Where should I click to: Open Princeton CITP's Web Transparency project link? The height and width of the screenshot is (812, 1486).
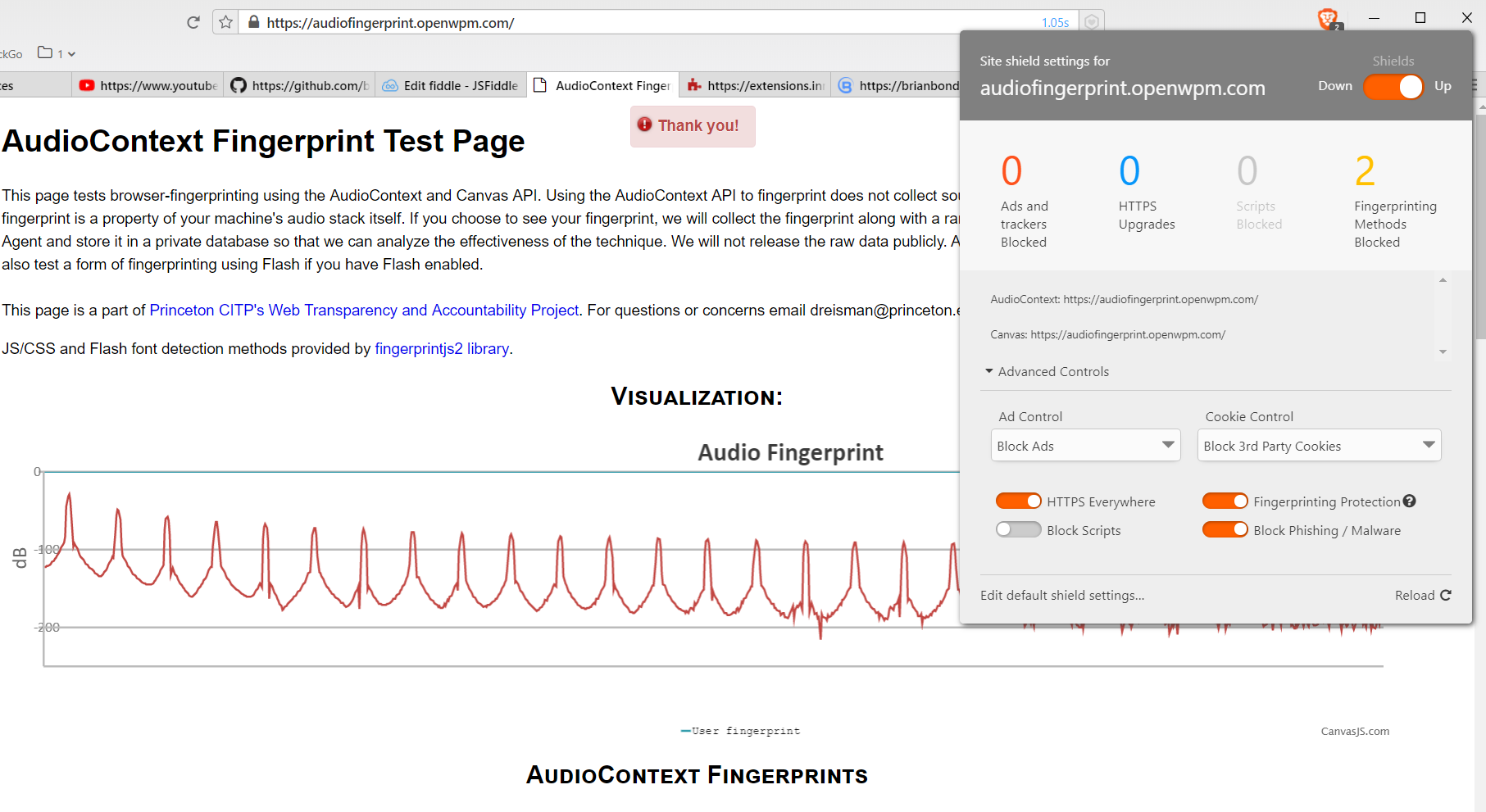coord(364,310)
